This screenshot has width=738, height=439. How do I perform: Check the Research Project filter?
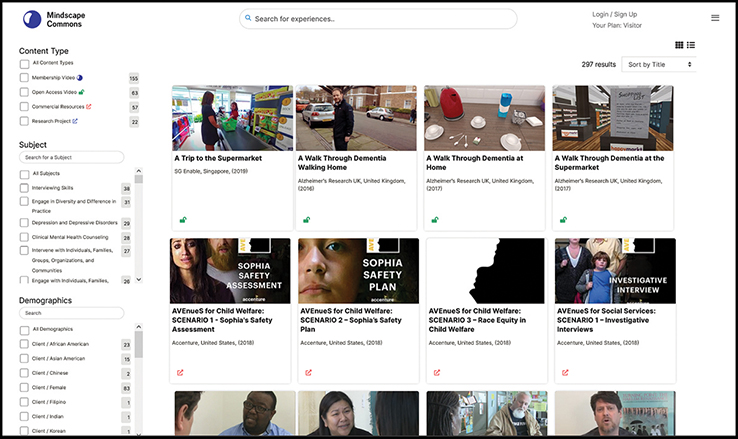point(24,121)
